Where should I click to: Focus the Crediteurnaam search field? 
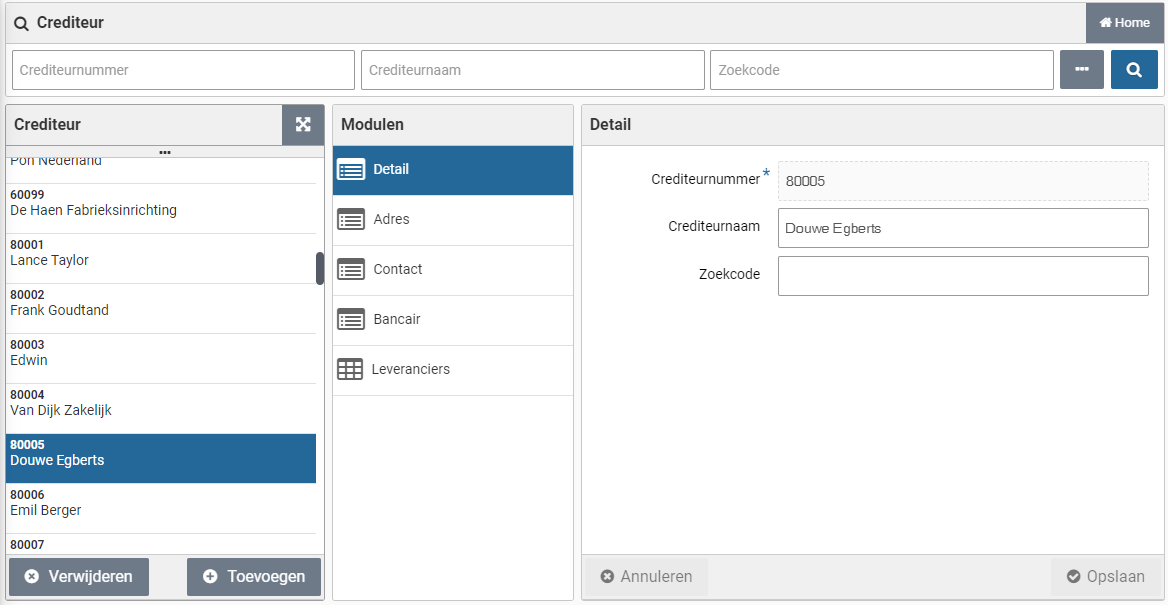(532, 70)
